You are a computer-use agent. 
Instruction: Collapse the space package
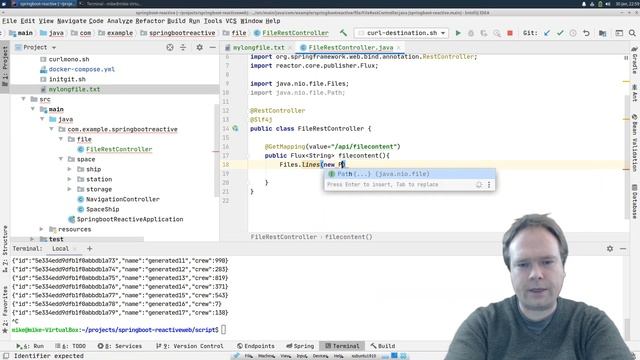(x=61, y=159)
